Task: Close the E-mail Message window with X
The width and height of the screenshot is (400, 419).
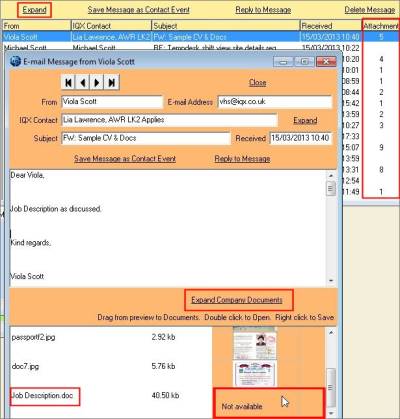Action: (326, 62)
